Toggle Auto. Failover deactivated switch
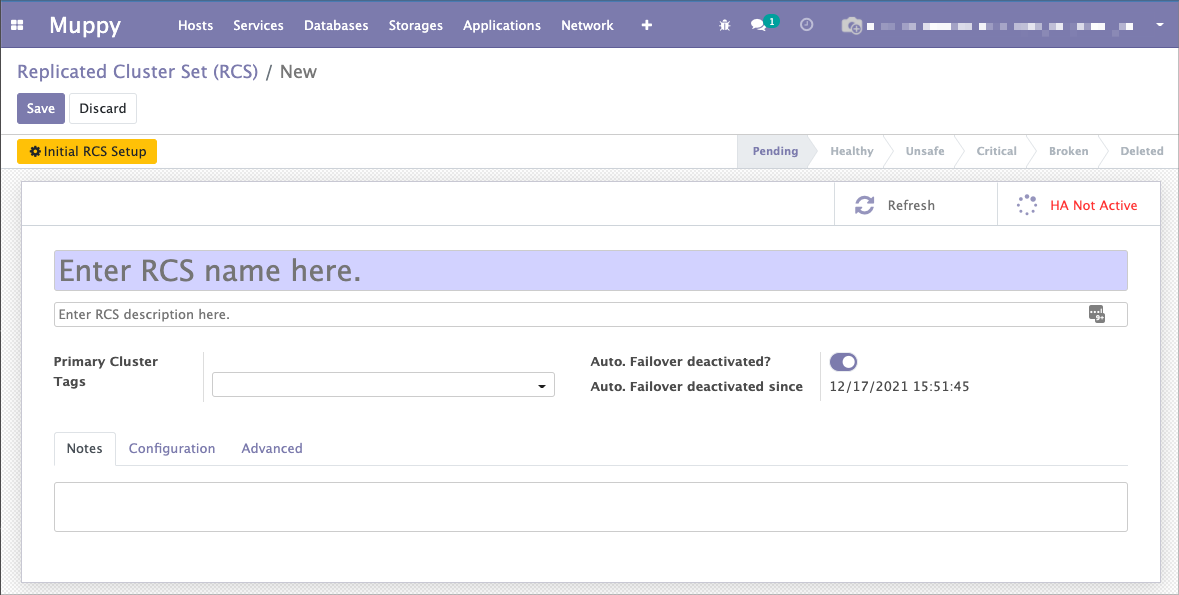 pyautogui.click(x=843, y=362)
